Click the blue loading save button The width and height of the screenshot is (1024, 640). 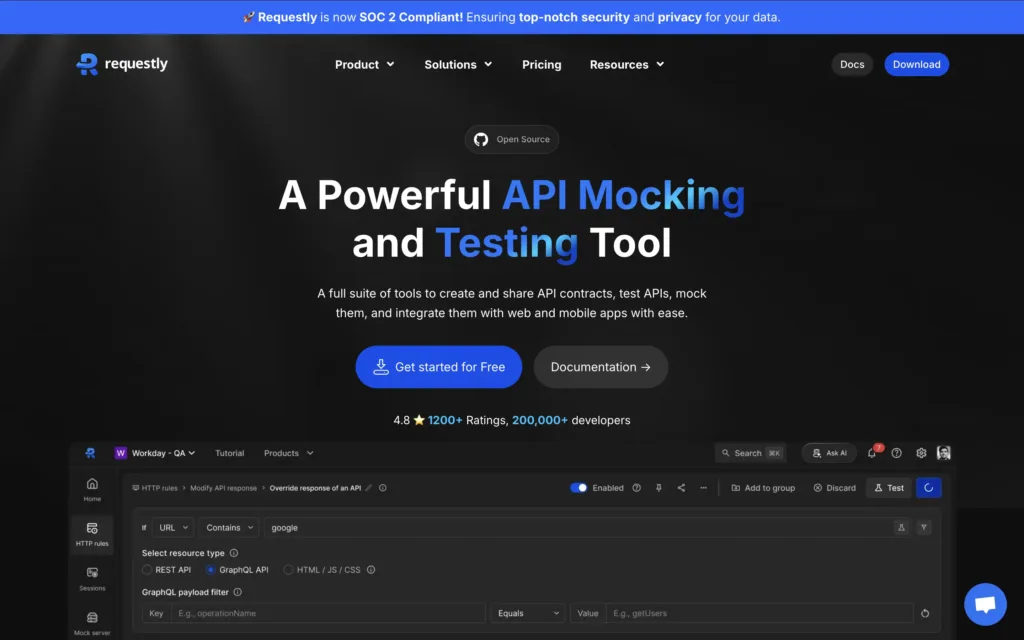tap(929, 488)
